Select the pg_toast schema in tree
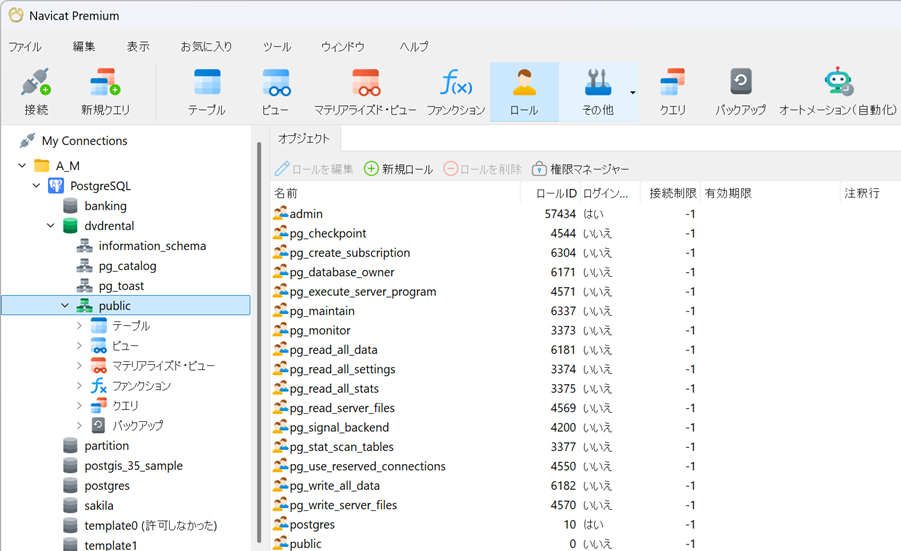901x551 pixels. 121,286
